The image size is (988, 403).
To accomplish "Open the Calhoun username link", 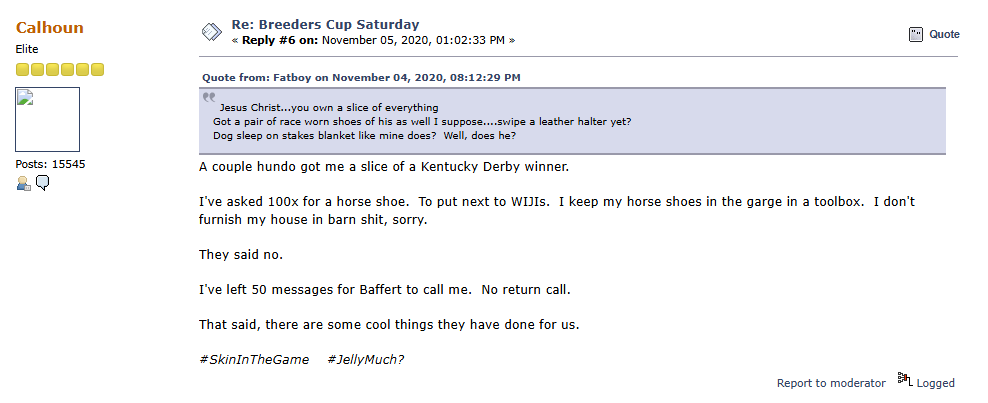I will [50, 27].
